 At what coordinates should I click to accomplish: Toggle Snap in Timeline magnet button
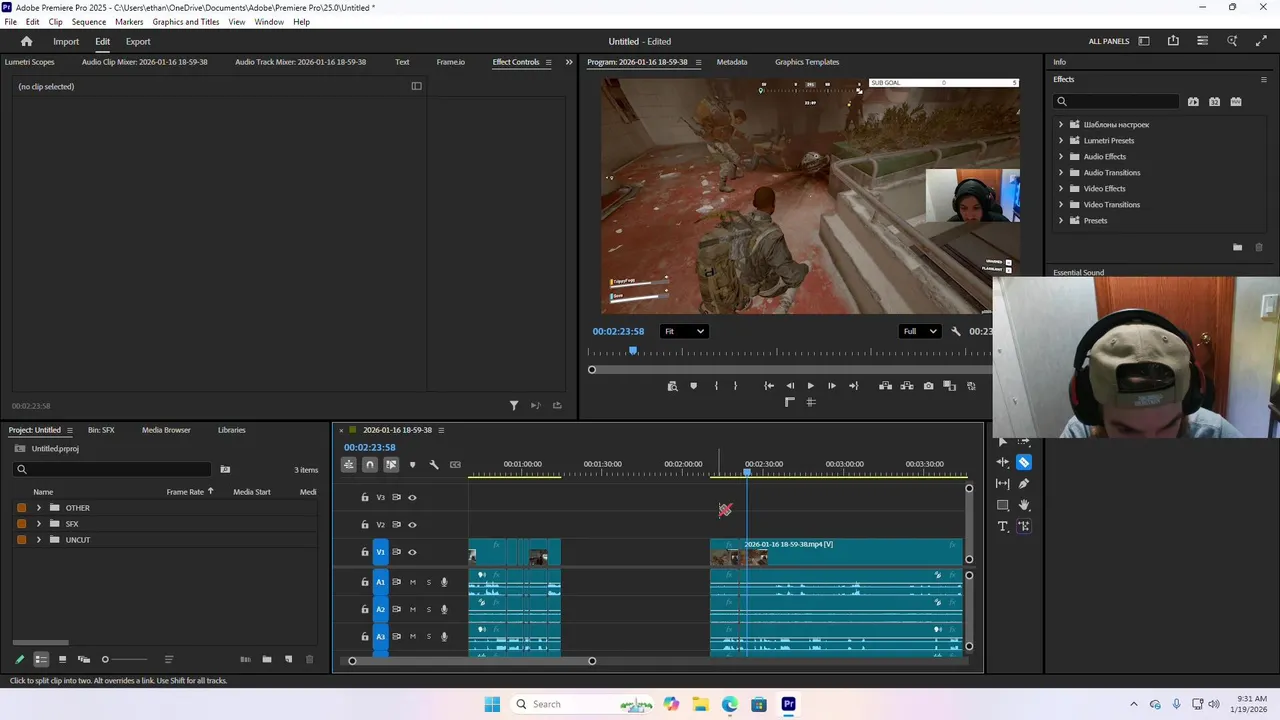coord(370,464)
